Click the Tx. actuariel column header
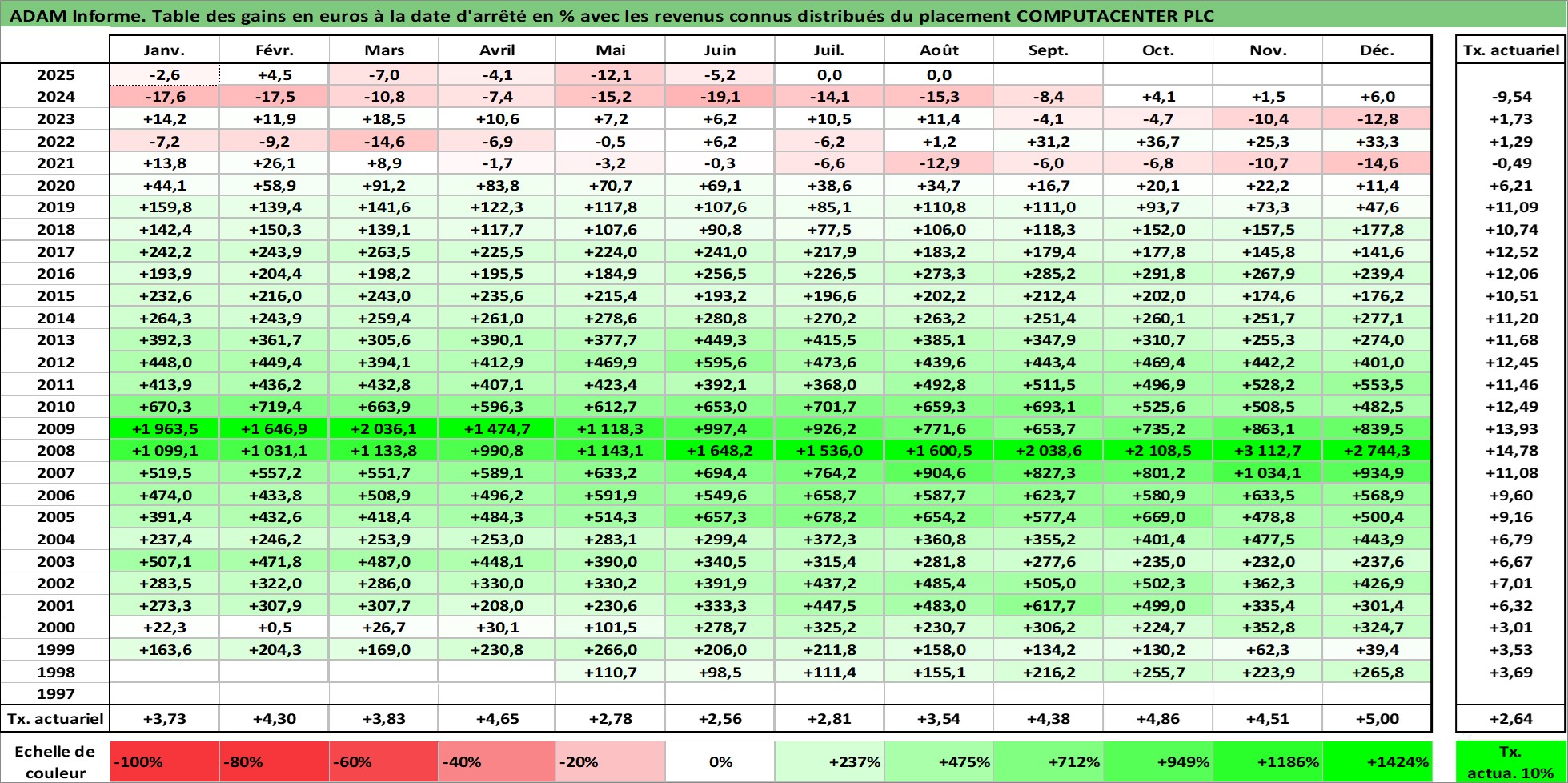This screenshot has height=783, width=1568. (1511, 50)
